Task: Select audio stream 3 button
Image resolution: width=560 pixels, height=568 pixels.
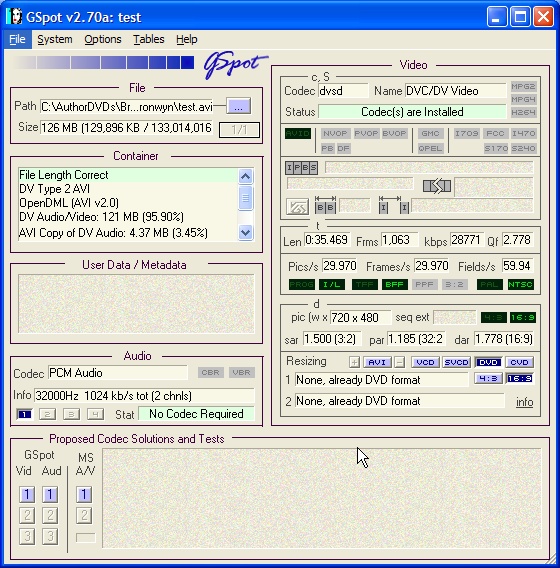Action: click(x=71, y=414)
